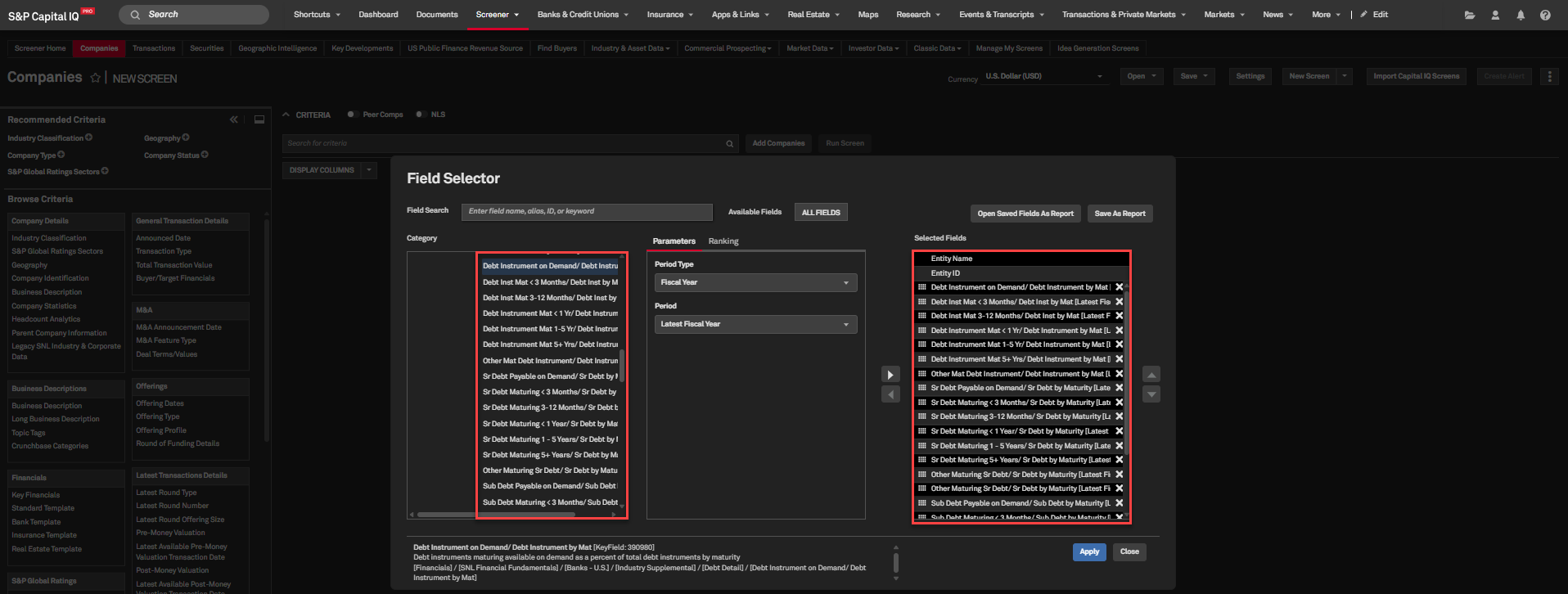Collapse the CRITERIA section chevron
1568x594 pixels.
coord(286,115)
